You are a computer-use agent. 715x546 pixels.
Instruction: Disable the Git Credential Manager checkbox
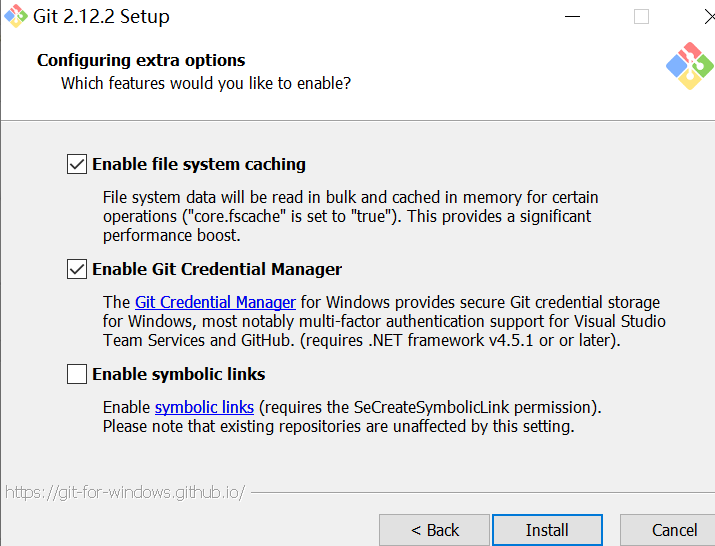tap(77, 269)
